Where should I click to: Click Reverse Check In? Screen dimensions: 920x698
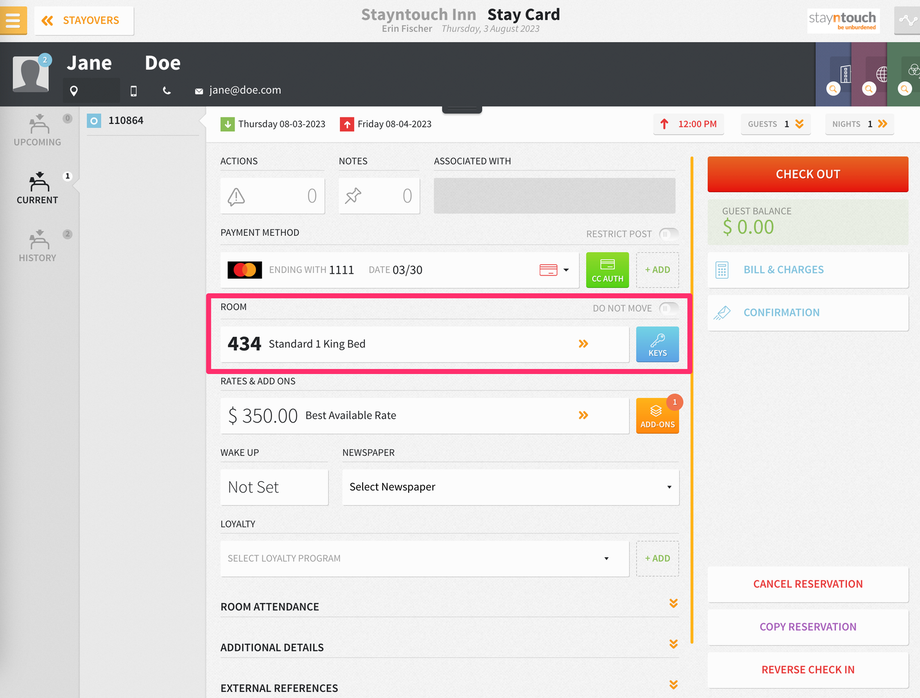[x=808, y=670]
